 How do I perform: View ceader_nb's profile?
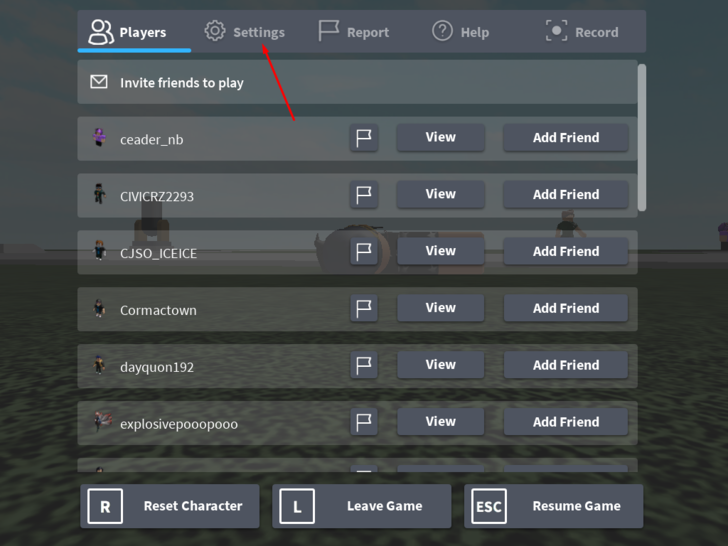pyautogui.click(x=441, y=137)
